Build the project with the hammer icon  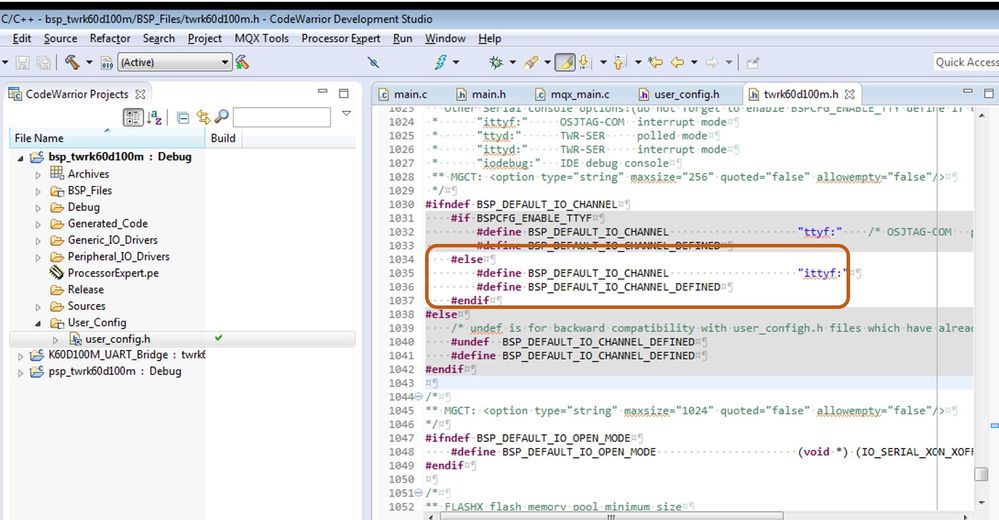pos(72,62)
